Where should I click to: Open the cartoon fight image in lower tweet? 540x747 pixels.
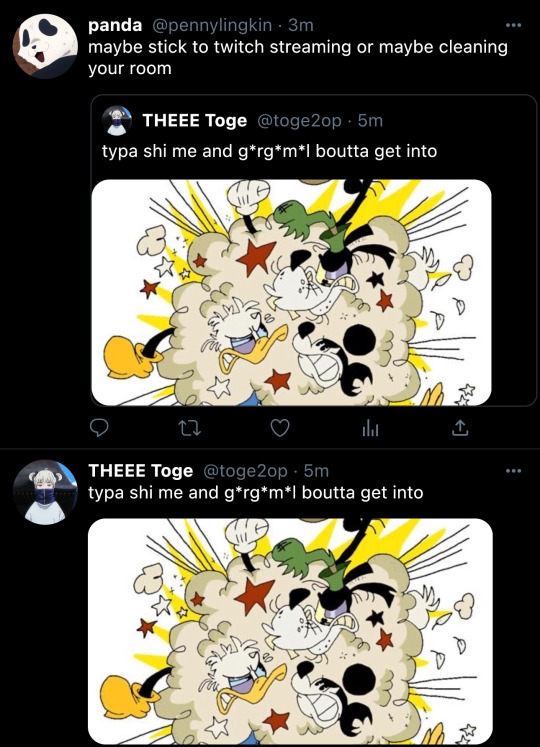click(290, 631)
